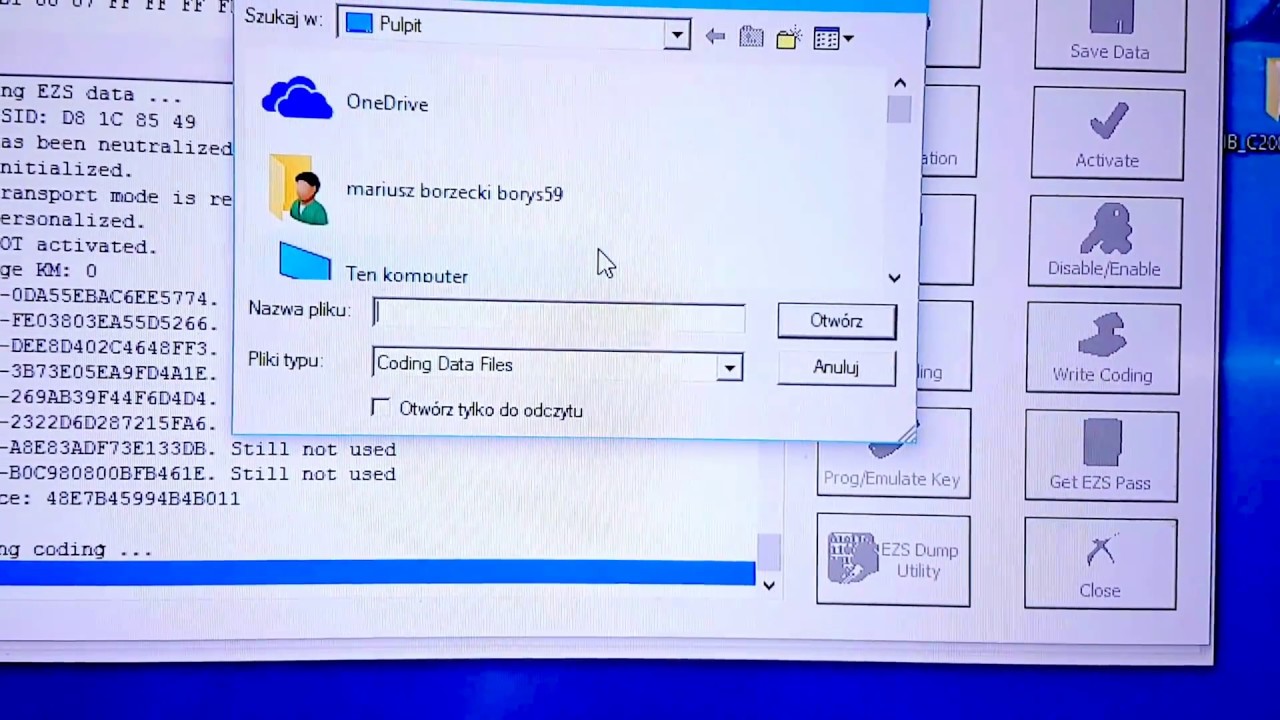Open the EZS Dump Utility
This screenshot has height=720, width=1280.
893,560
